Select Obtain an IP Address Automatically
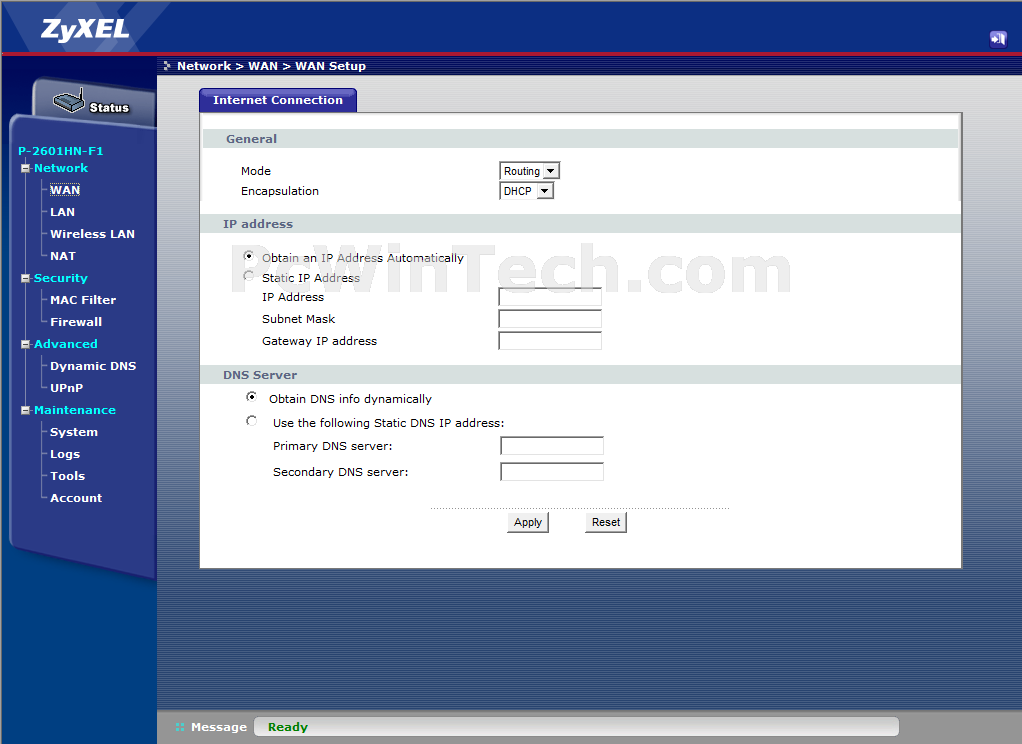 (248, 256)
